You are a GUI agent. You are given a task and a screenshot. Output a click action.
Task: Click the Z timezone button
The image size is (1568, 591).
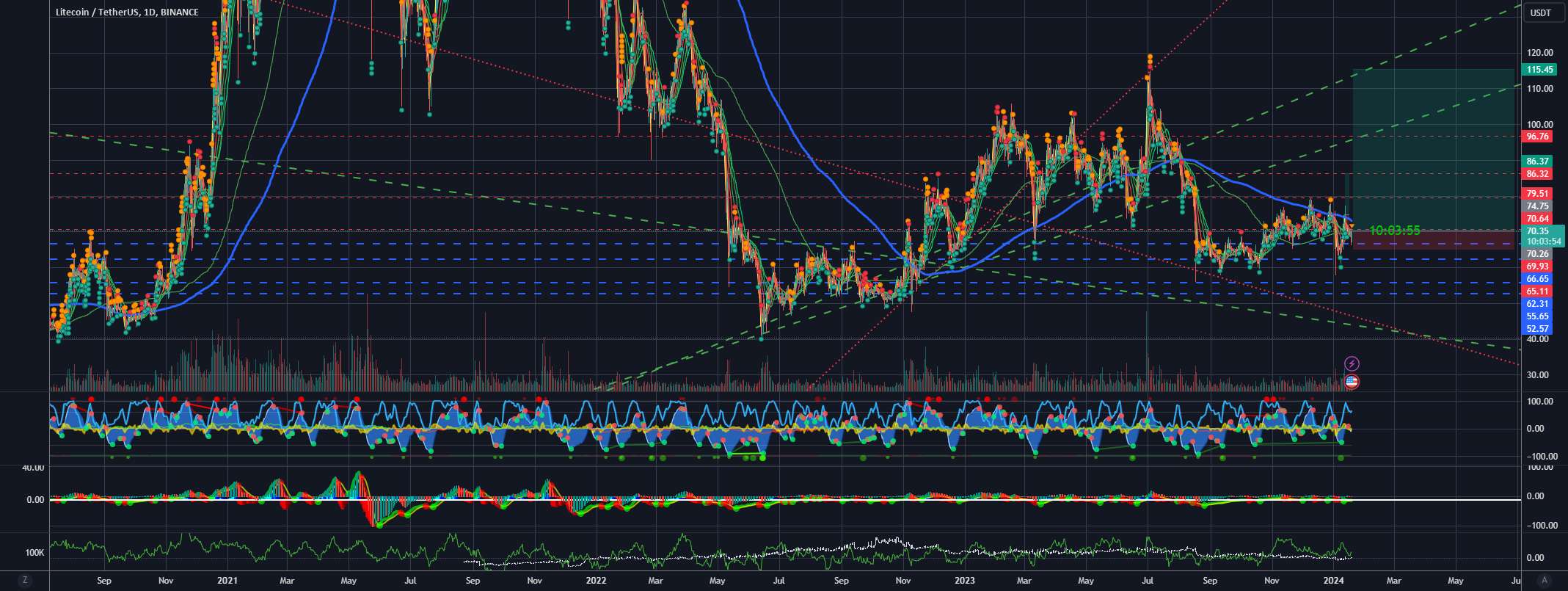[24, 581]
